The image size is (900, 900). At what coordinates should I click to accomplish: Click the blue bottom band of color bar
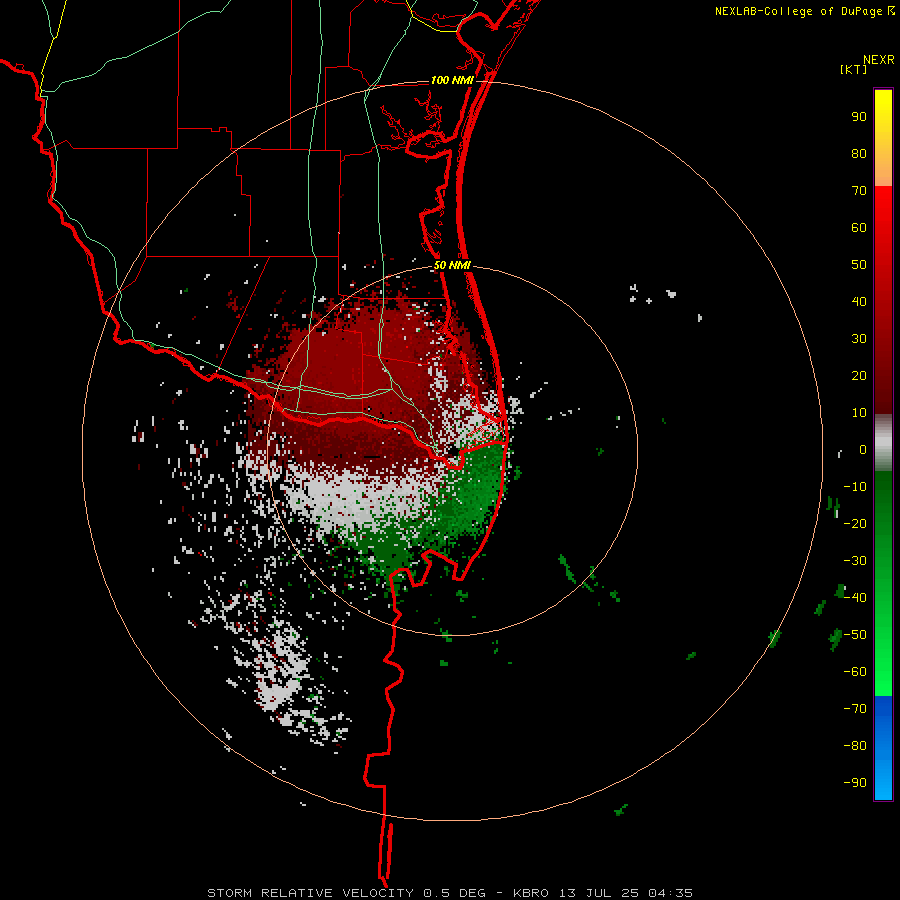(883, 747)
